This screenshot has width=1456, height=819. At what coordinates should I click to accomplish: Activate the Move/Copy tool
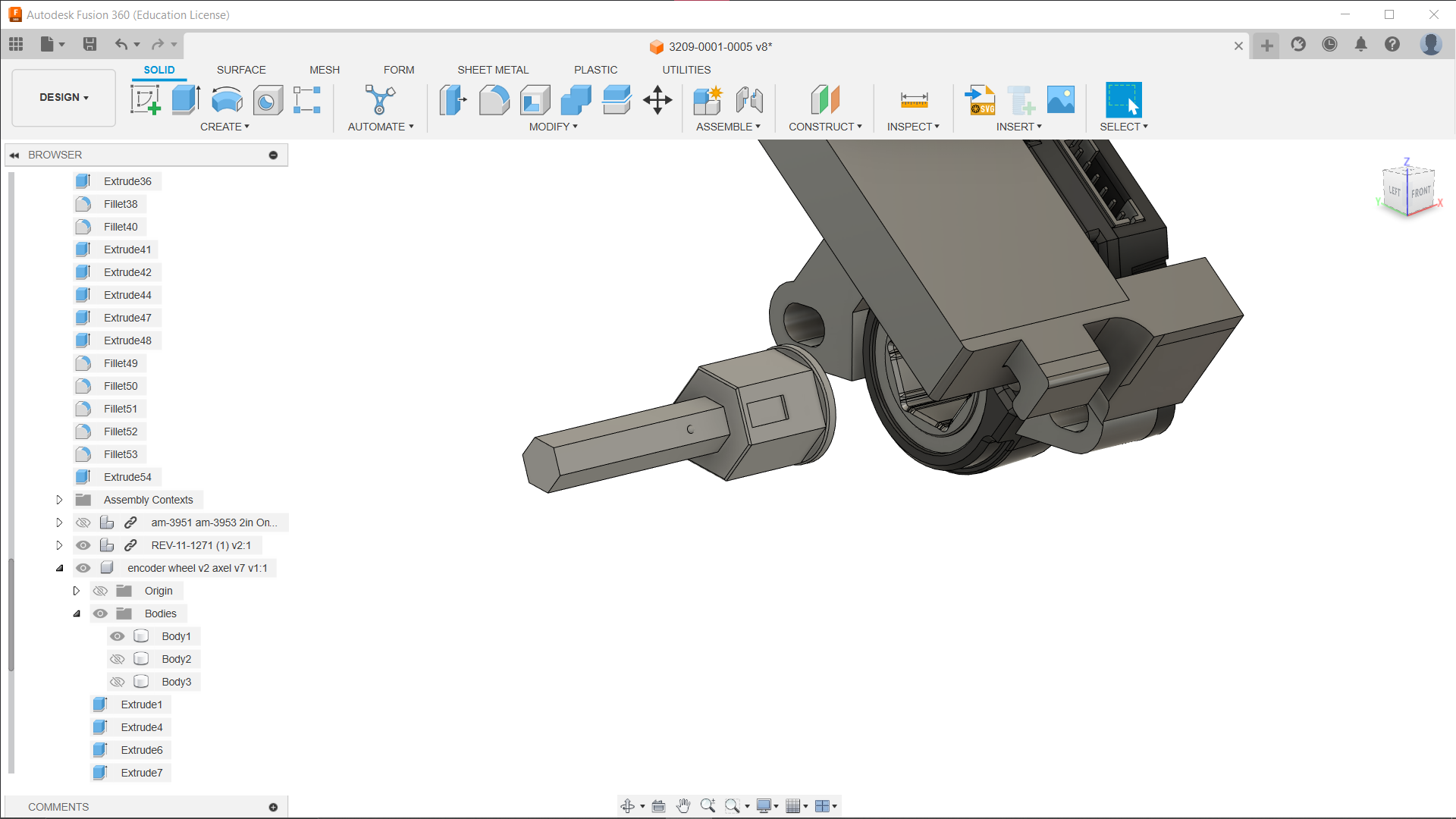tap(657, 99)
